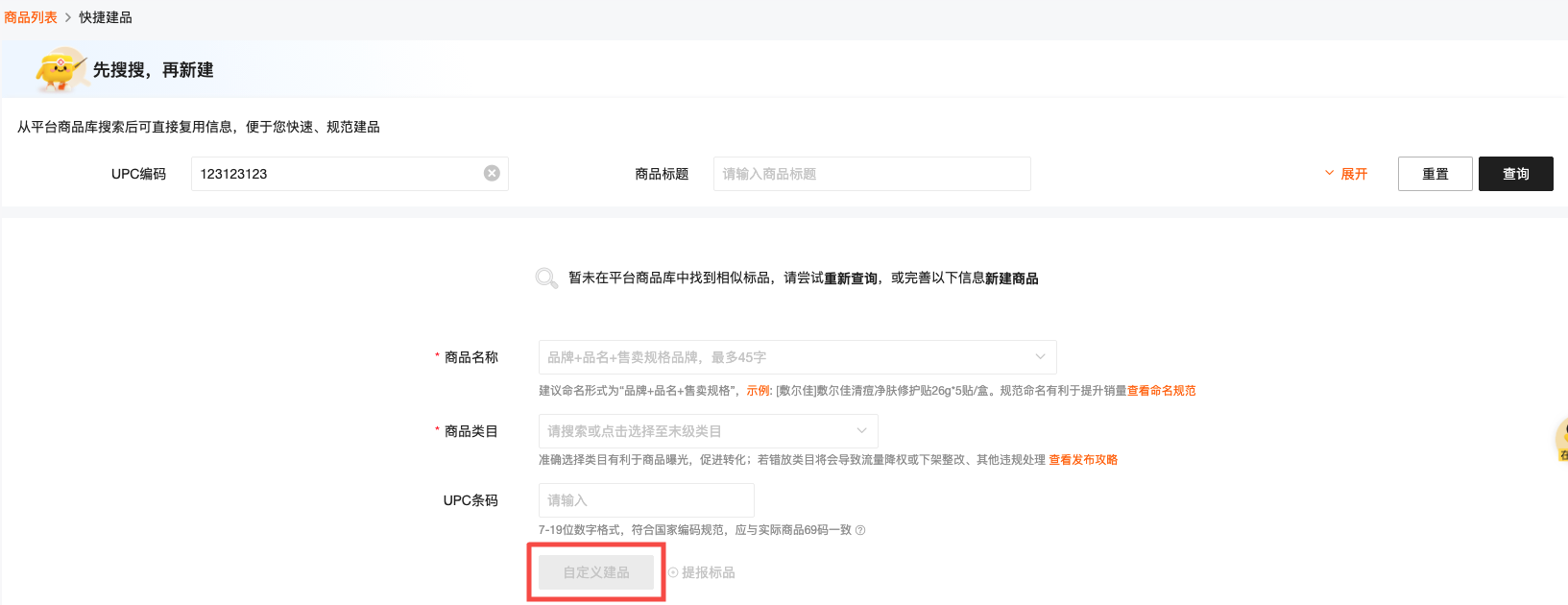The width and height of the screenshot is (1568, 605).
Task: Clear the UPC编码 search field
Action: [x=492, y=174]
